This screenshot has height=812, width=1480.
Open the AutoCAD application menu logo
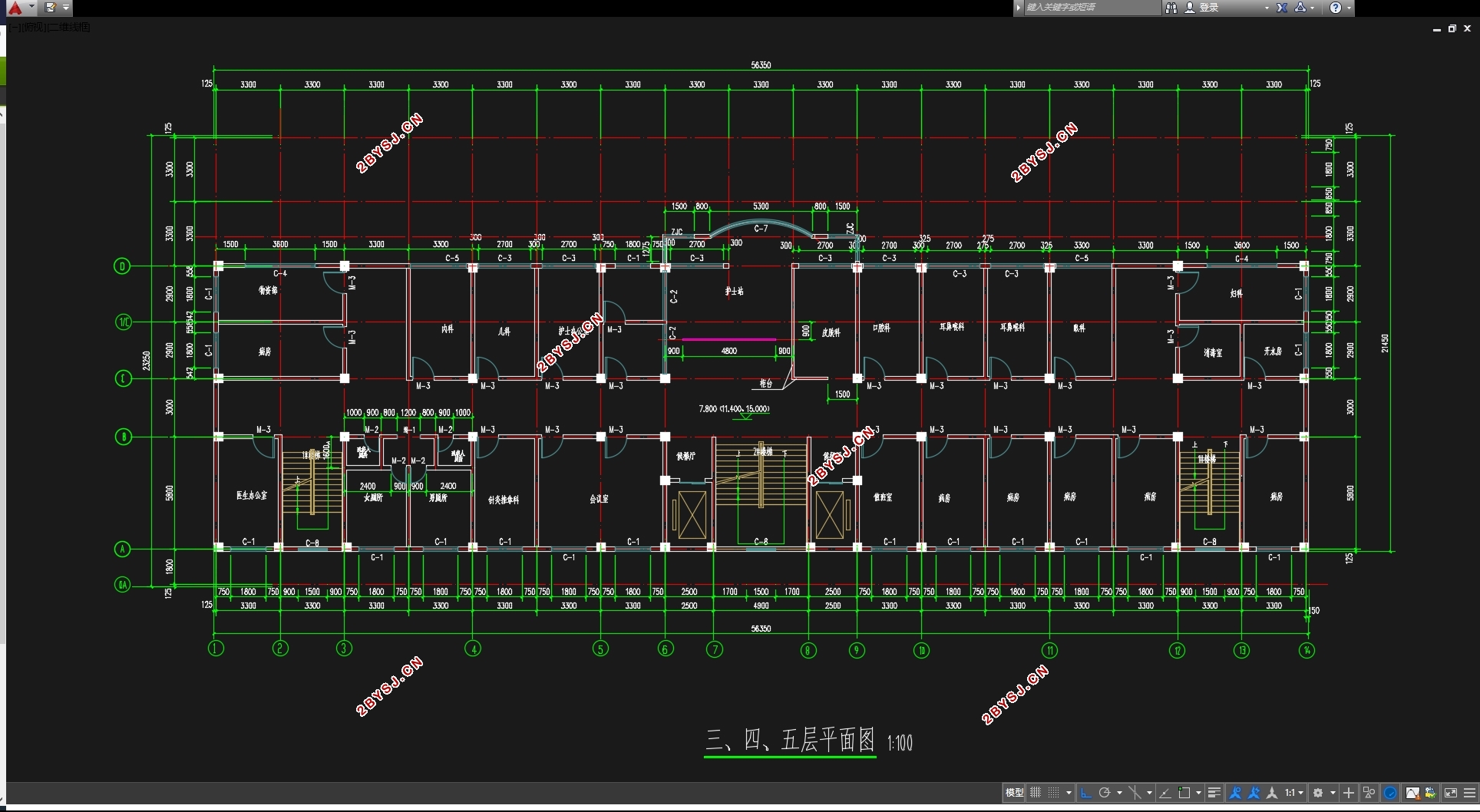(x=15, y=8)
